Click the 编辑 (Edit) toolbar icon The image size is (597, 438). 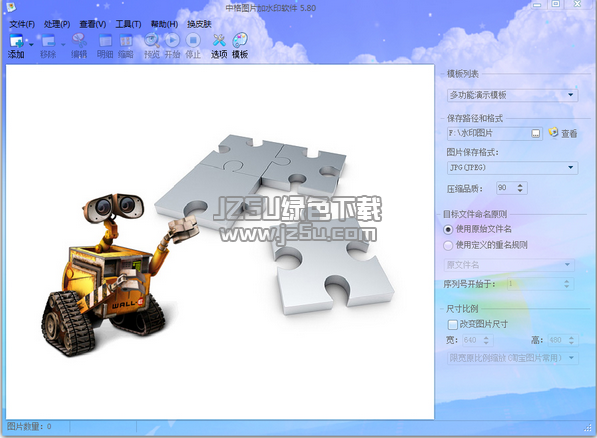coord(79,41)
